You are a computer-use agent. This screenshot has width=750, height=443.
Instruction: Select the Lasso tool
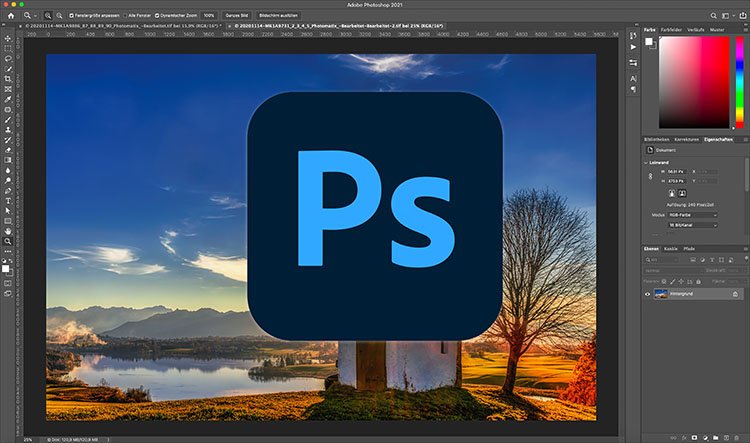coord(8,58)
